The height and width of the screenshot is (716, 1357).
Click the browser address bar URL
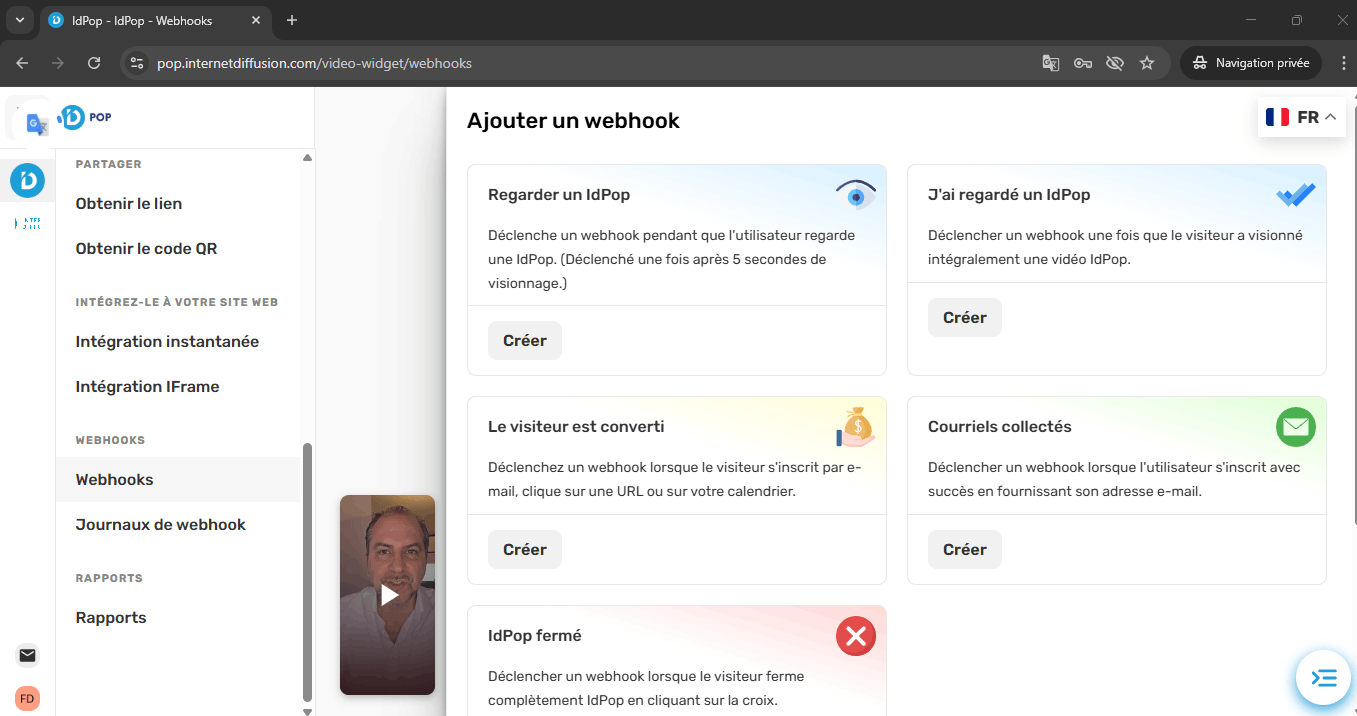pyautogui.click(x=314, y=63)
